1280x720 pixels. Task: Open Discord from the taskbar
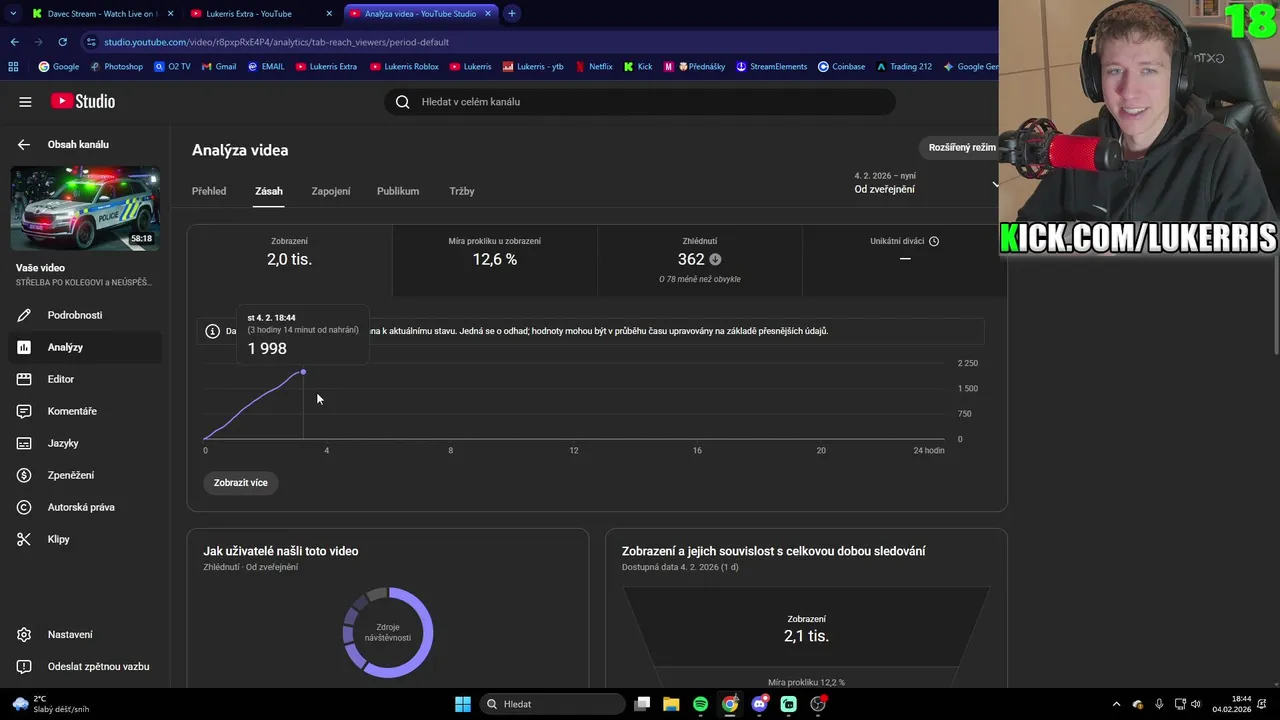759,704
